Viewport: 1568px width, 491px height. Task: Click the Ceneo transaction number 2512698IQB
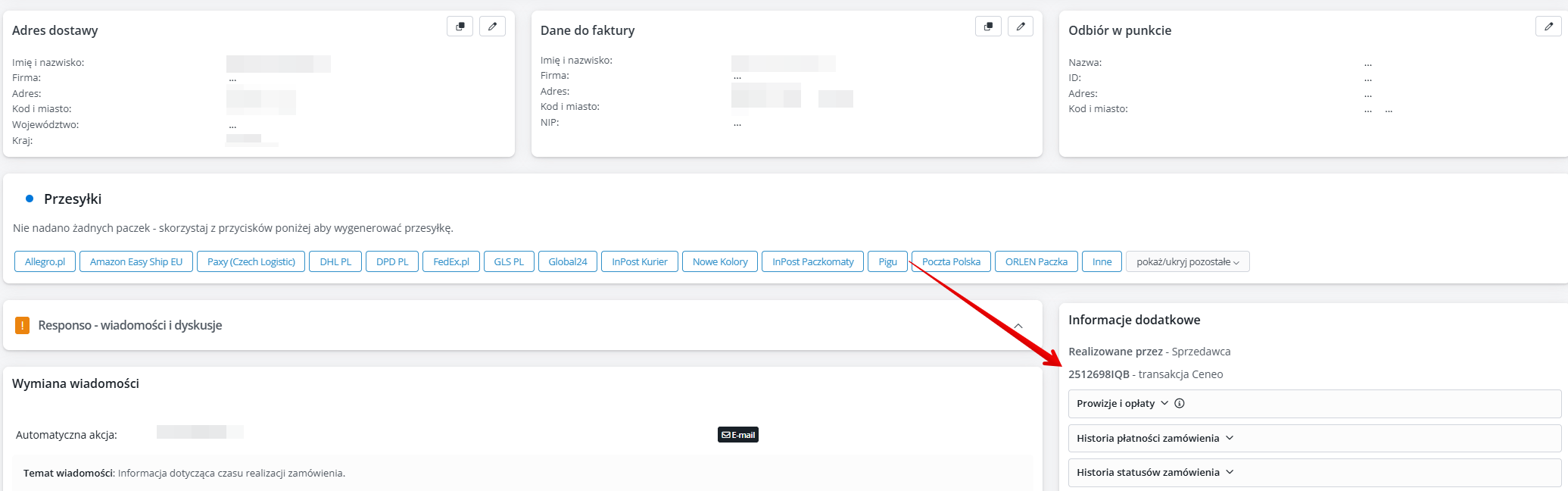click(x=1099, y=374)
